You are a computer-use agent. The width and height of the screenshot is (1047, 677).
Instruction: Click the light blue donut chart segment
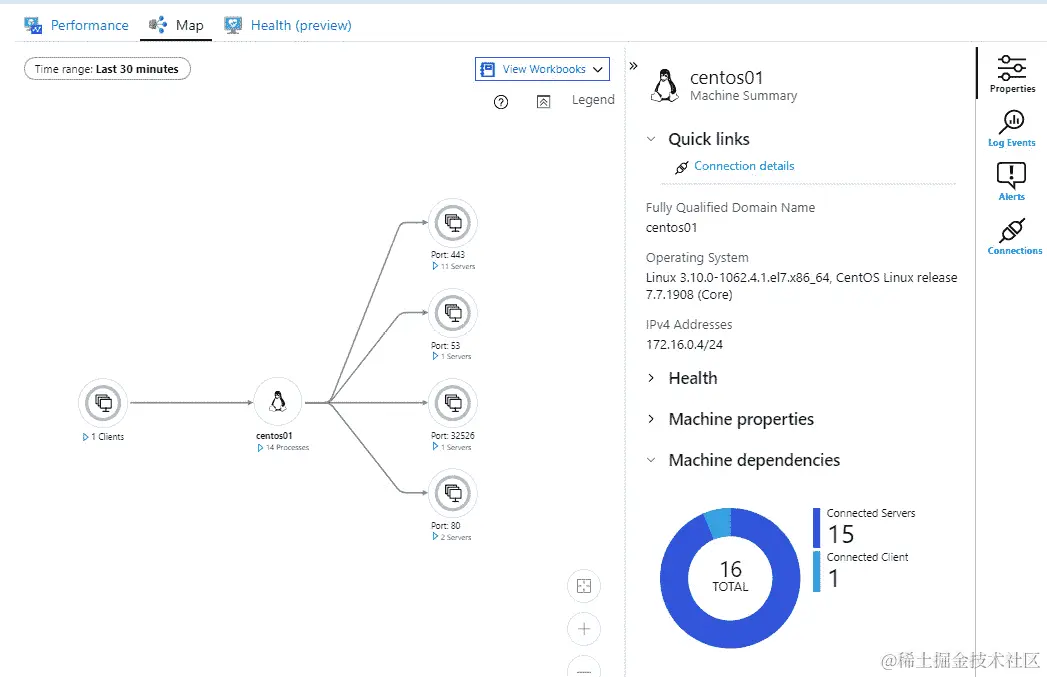[x=718, y=522]
